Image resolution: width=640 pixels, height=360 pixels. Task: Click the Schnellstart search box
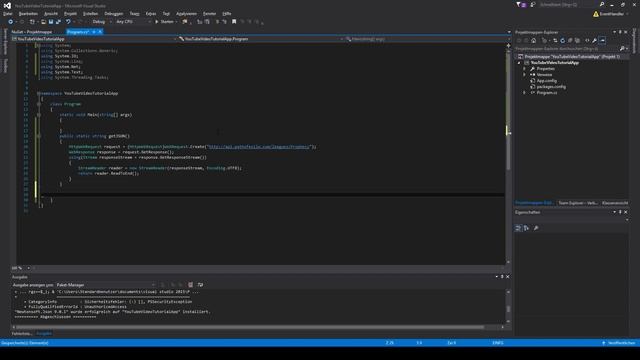coord(567,4)
